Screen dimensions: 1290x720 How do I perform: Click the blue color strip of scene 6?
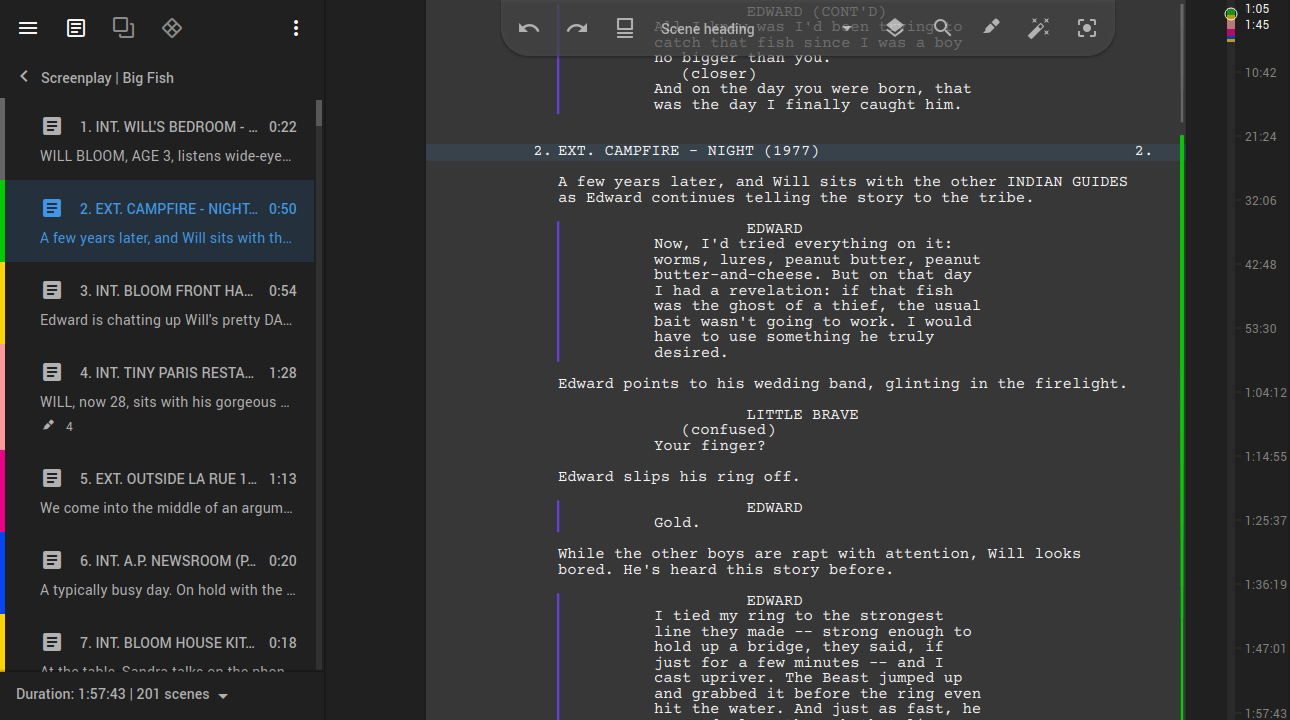click(2, 573)
